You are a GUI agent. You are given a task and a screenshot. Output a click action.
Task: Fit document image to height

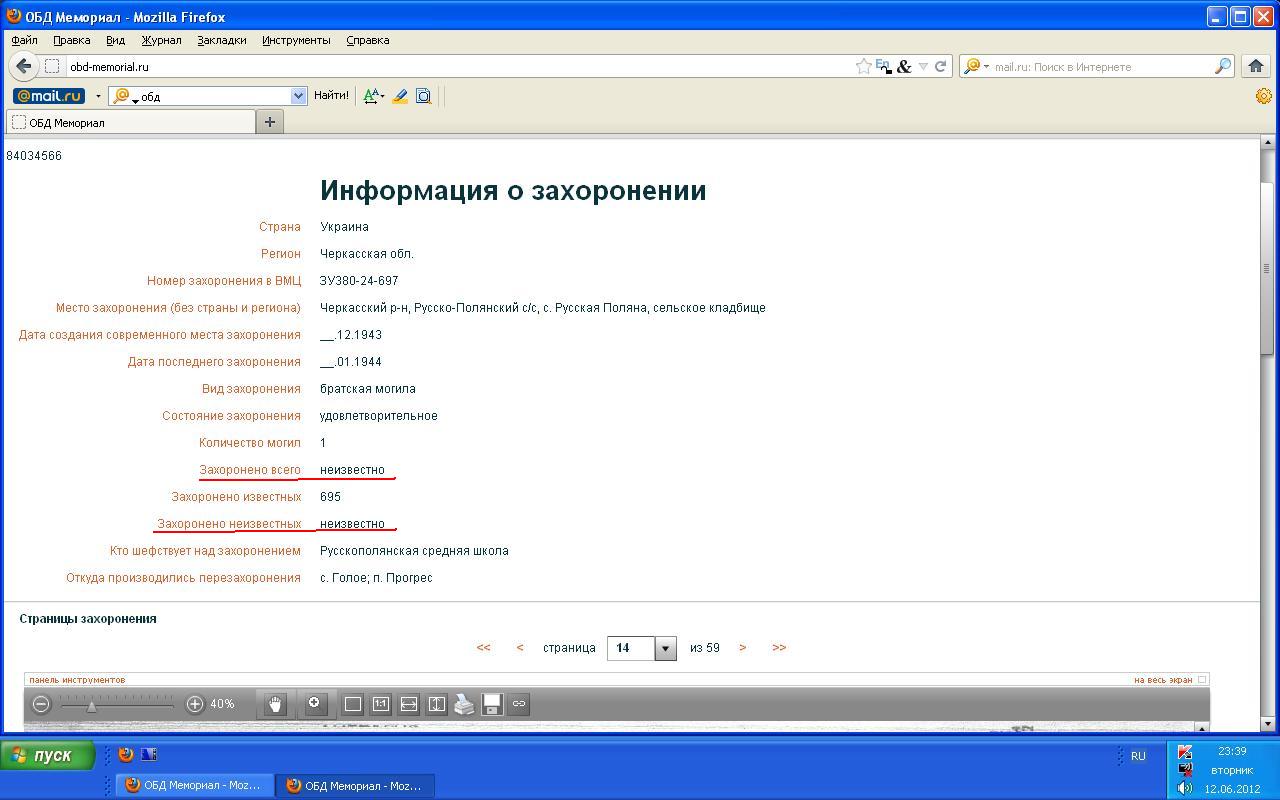(437, 704)
